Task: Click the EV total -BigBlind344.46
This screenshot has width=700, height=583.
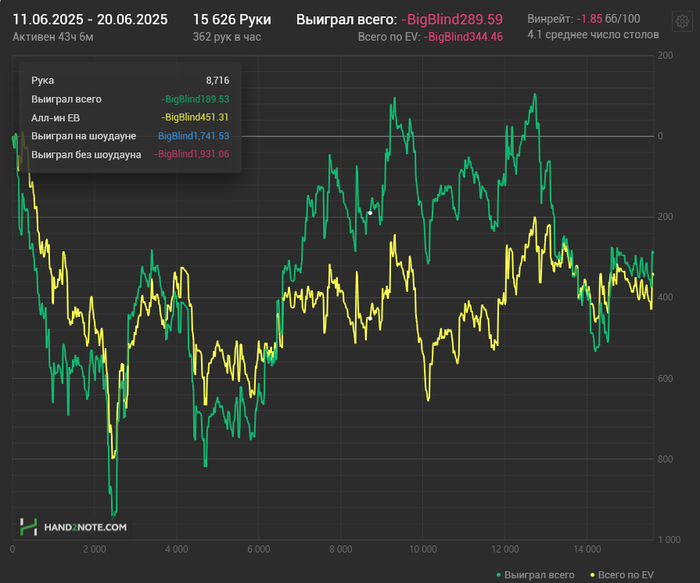Action: click(463, 36)
